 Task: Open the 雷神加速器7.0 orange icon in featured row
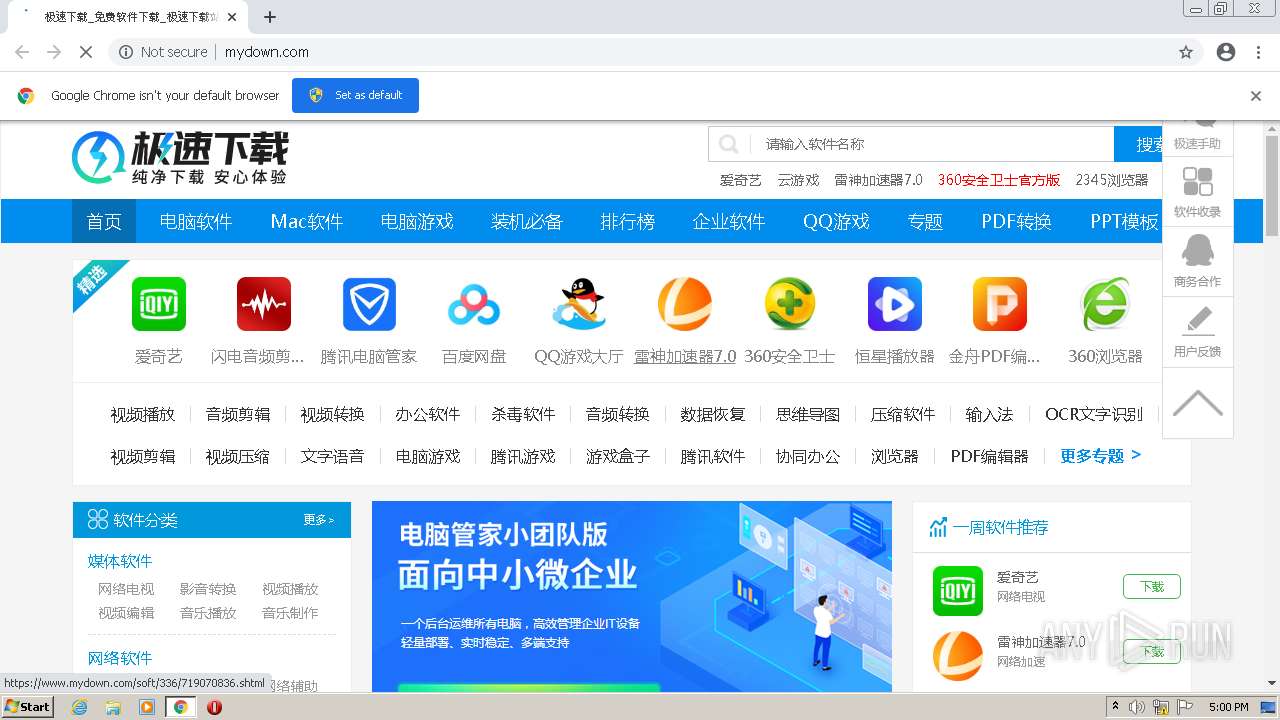(x=685, y=304)
